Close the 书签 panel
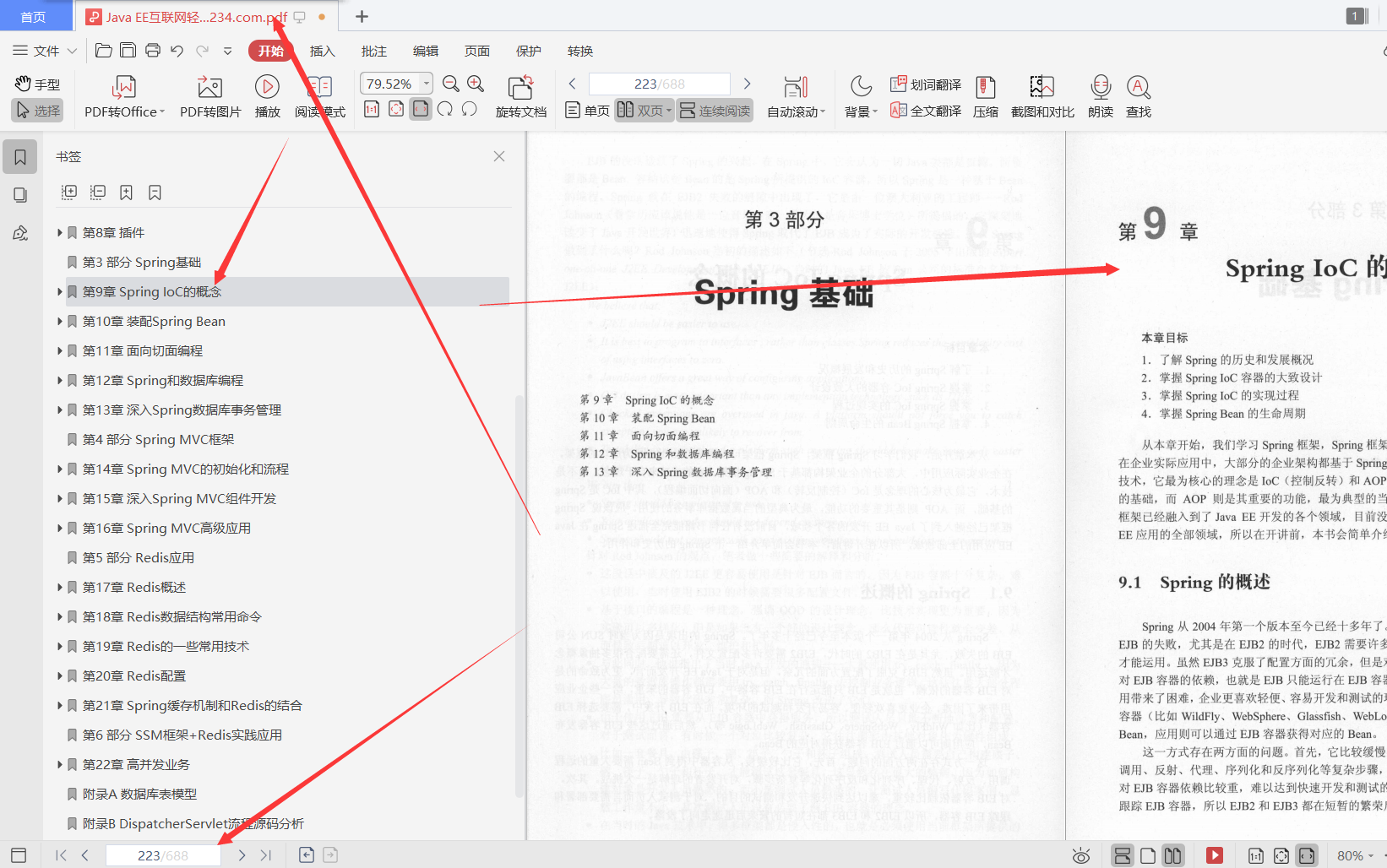Viewport: 1387px width, 868px height. (499, 156)
